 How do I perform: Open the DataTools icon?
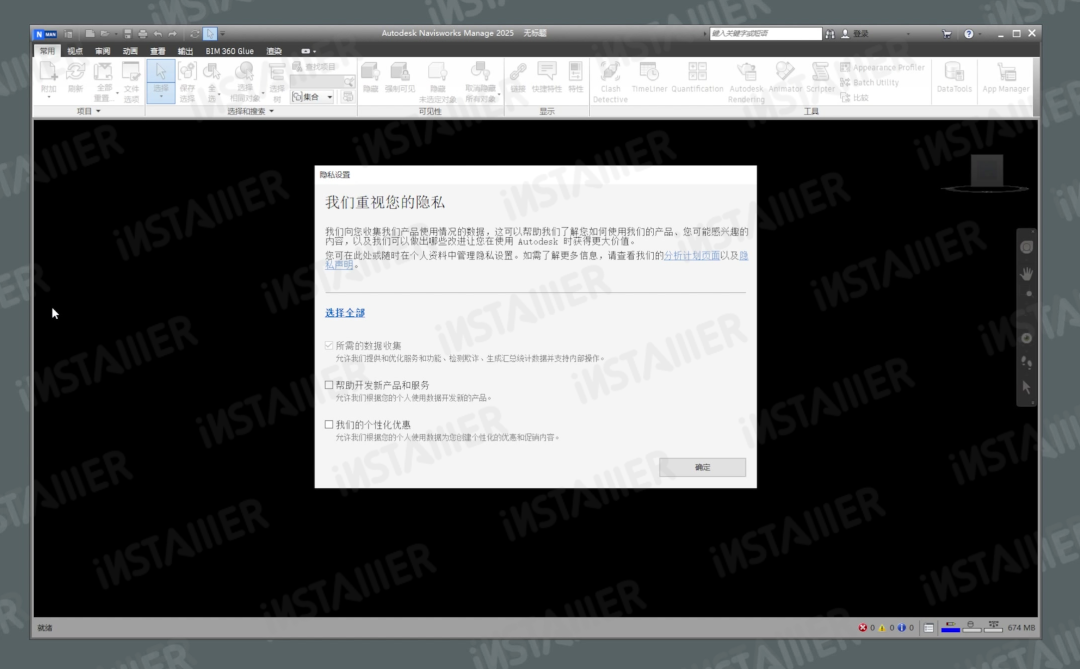click(954, 71)
